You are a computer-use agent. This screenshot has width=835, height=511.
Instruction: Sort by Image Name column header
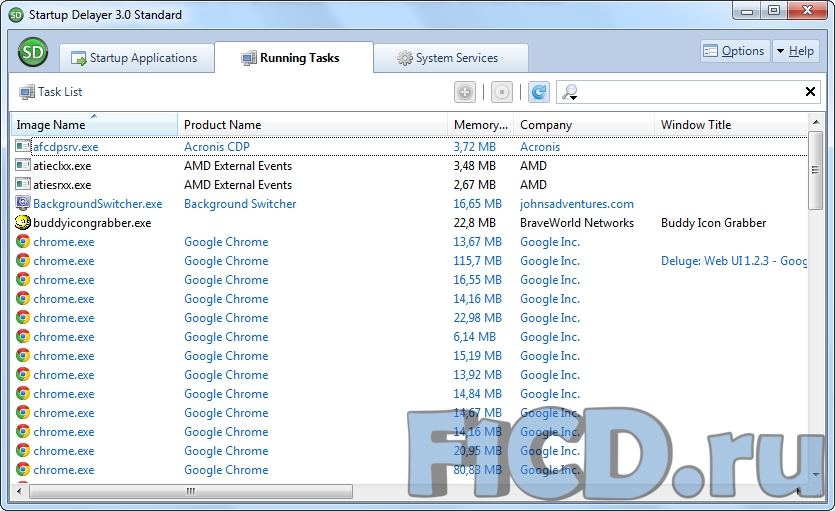(94, 125)
